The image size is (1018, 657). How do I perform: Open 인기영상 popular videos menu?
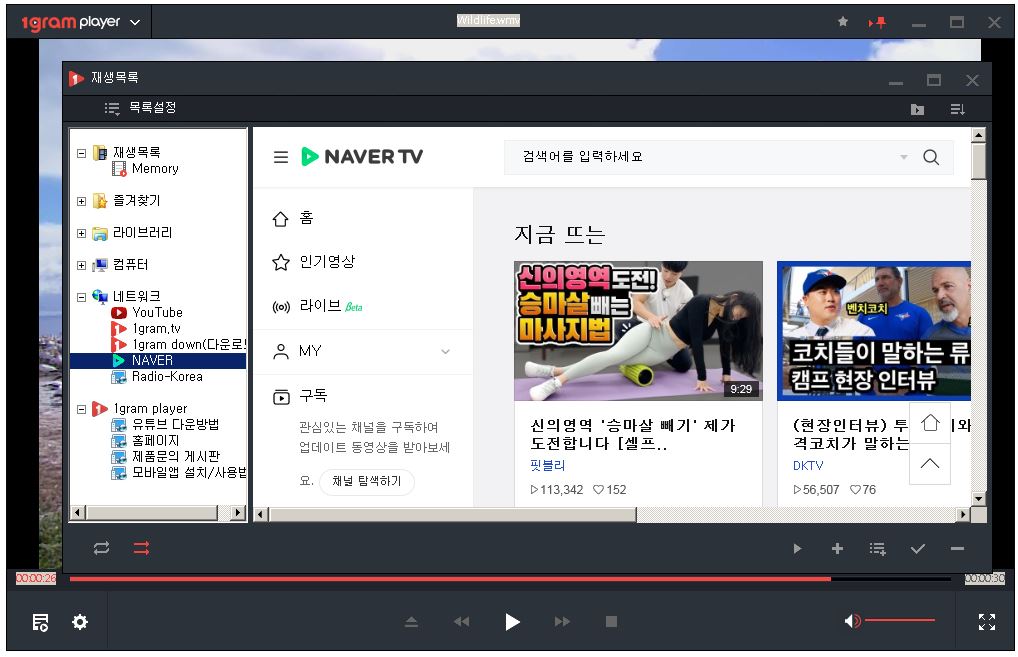click(x=314, y=262)
